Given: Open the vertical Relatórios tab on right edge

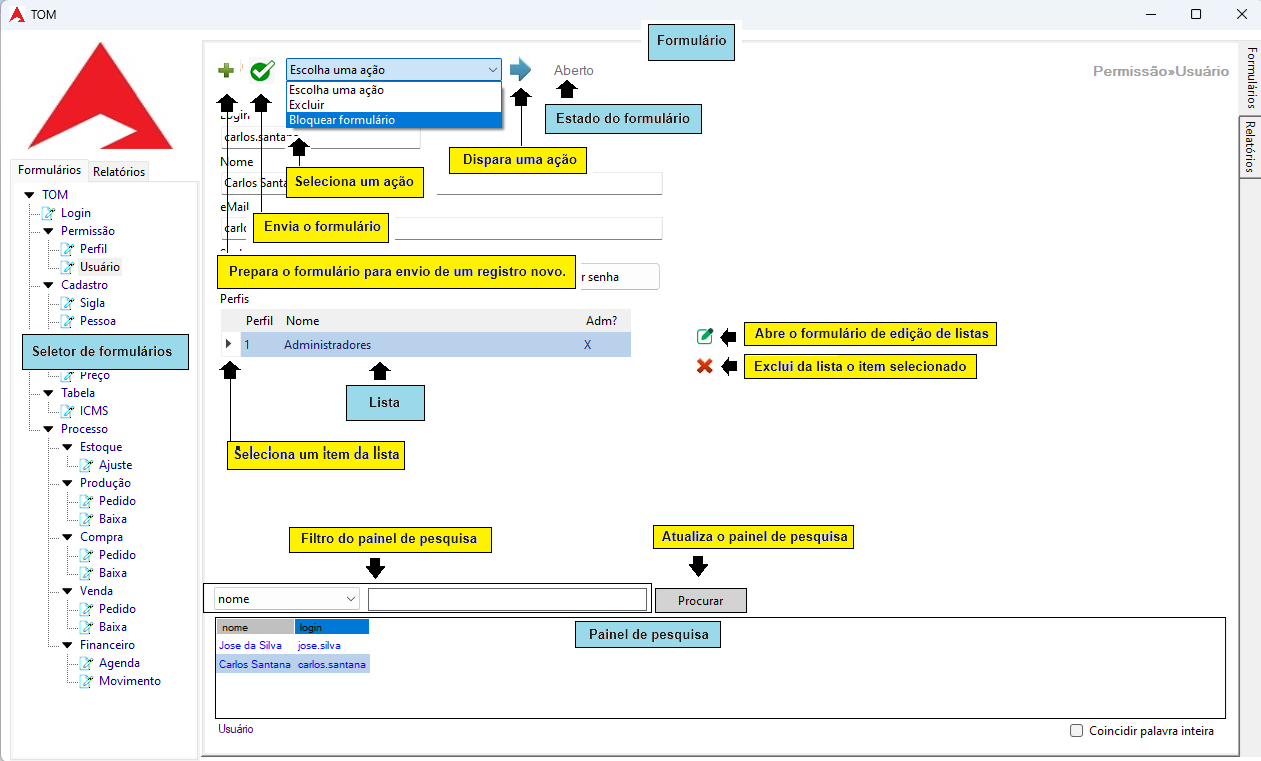Looking at the screenshot, I should tap(1250, 147).
